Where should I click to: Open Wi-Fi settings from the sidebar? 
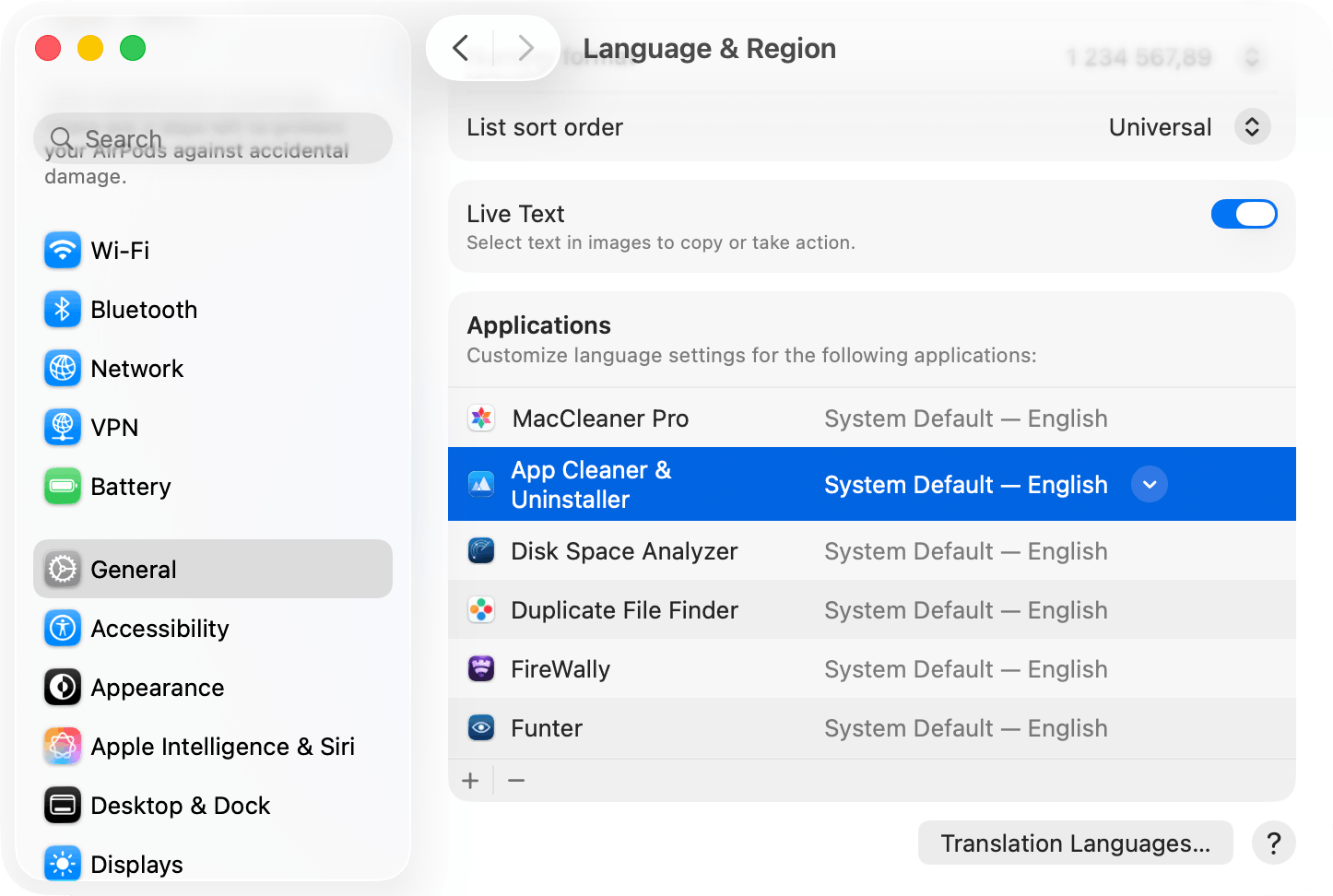point(62,250)
